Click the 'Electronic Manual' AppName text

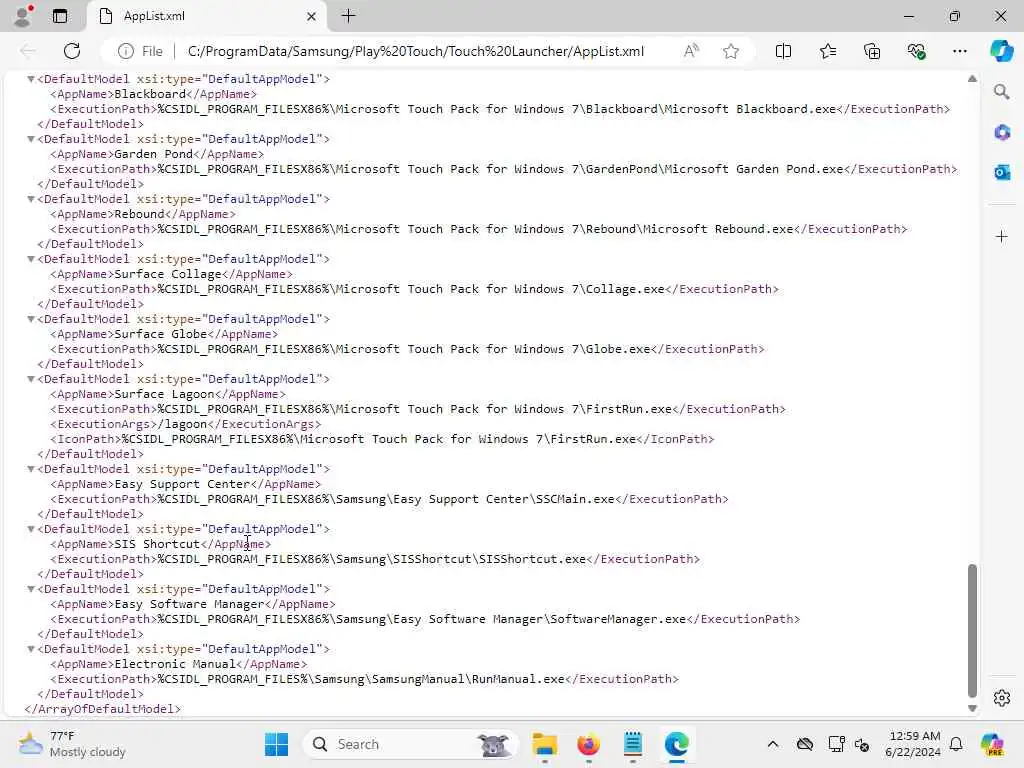(x=175, y=664)
